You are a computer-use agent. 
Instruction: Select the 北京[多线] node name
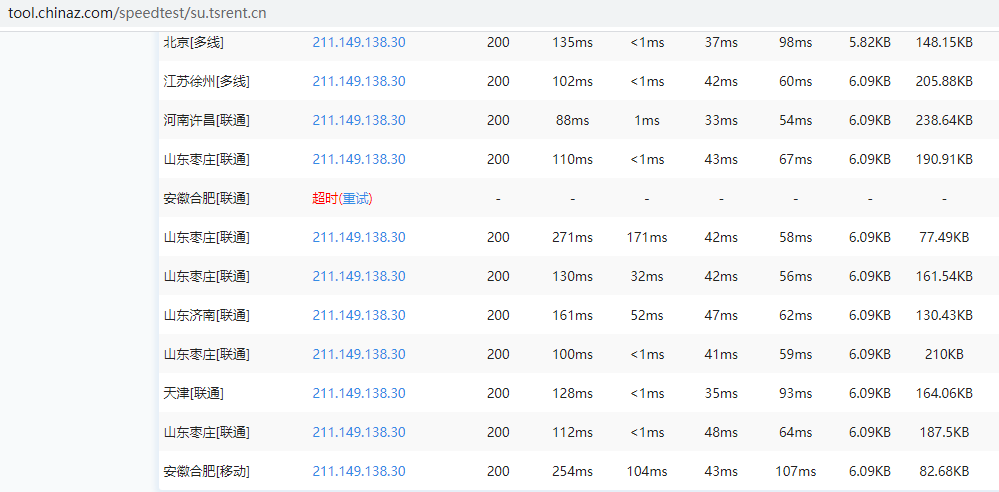[194, 42]
